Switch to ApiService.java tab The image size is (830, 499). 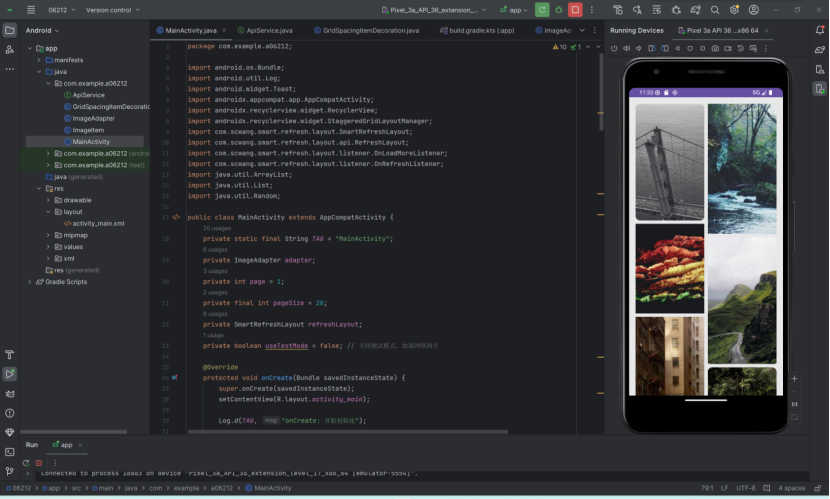[x=265, y=31]
